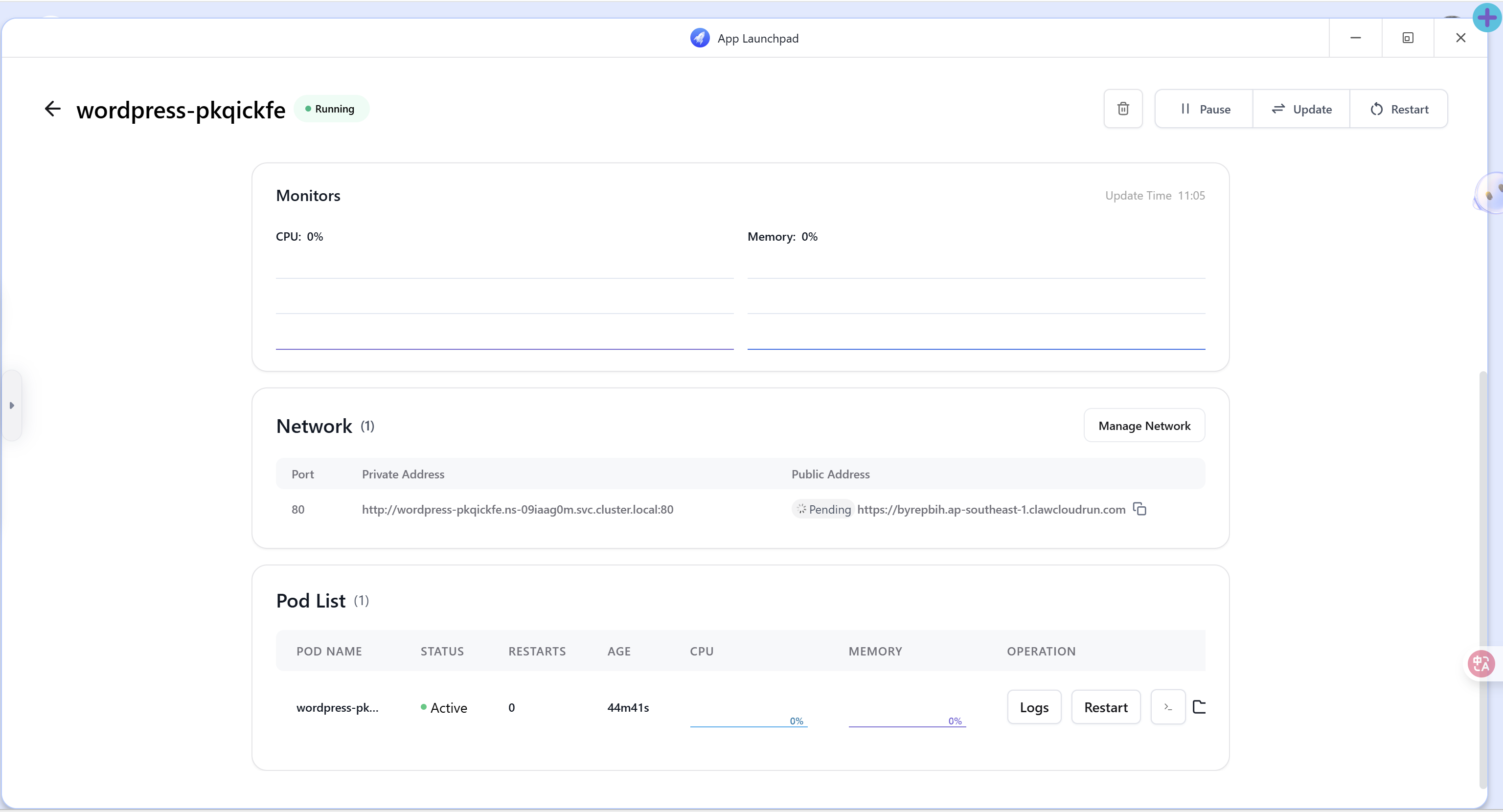The height and width of the screenshot is (812, 1503).
Task: Click the blue plus floating icon
Action: (x=1487, y=18)
